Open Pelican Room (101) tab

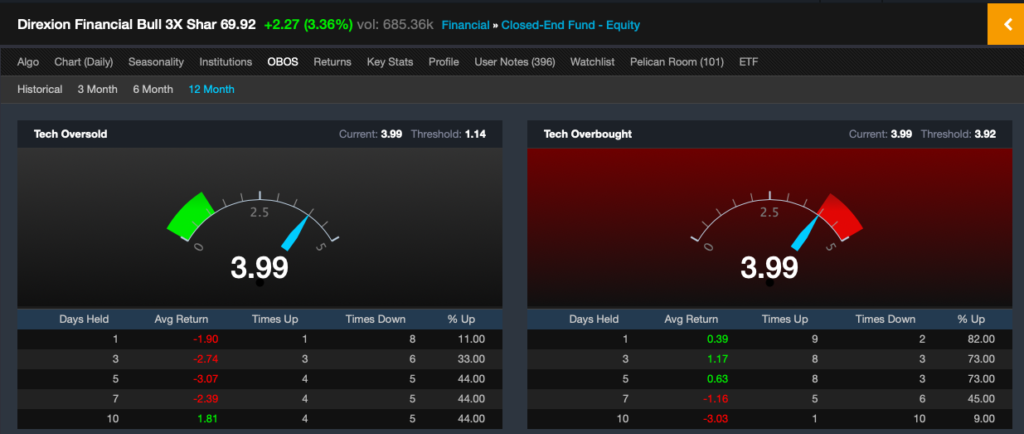pyautogui.click(x=677, y=62)
